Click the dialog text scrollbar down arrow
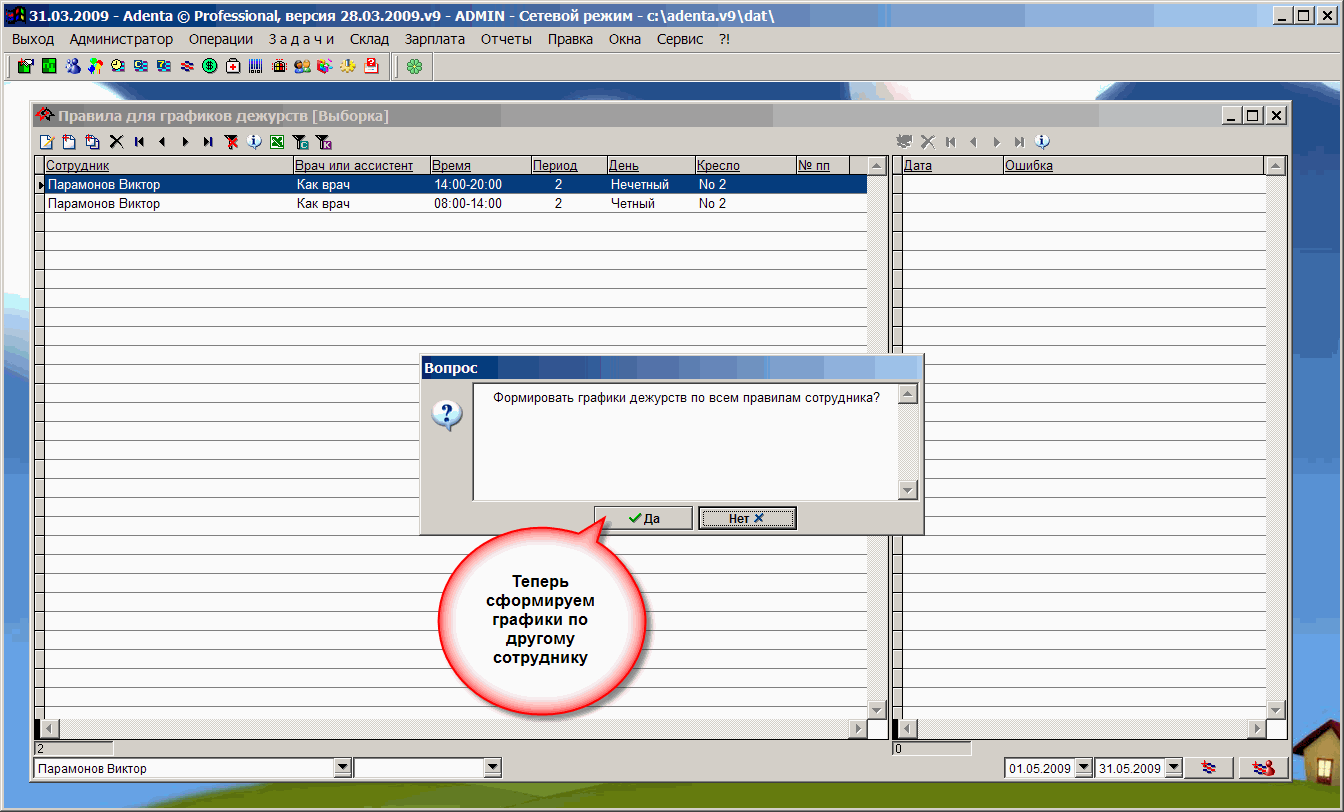This screenshot has height=812, width=1344. coord(908,490)
